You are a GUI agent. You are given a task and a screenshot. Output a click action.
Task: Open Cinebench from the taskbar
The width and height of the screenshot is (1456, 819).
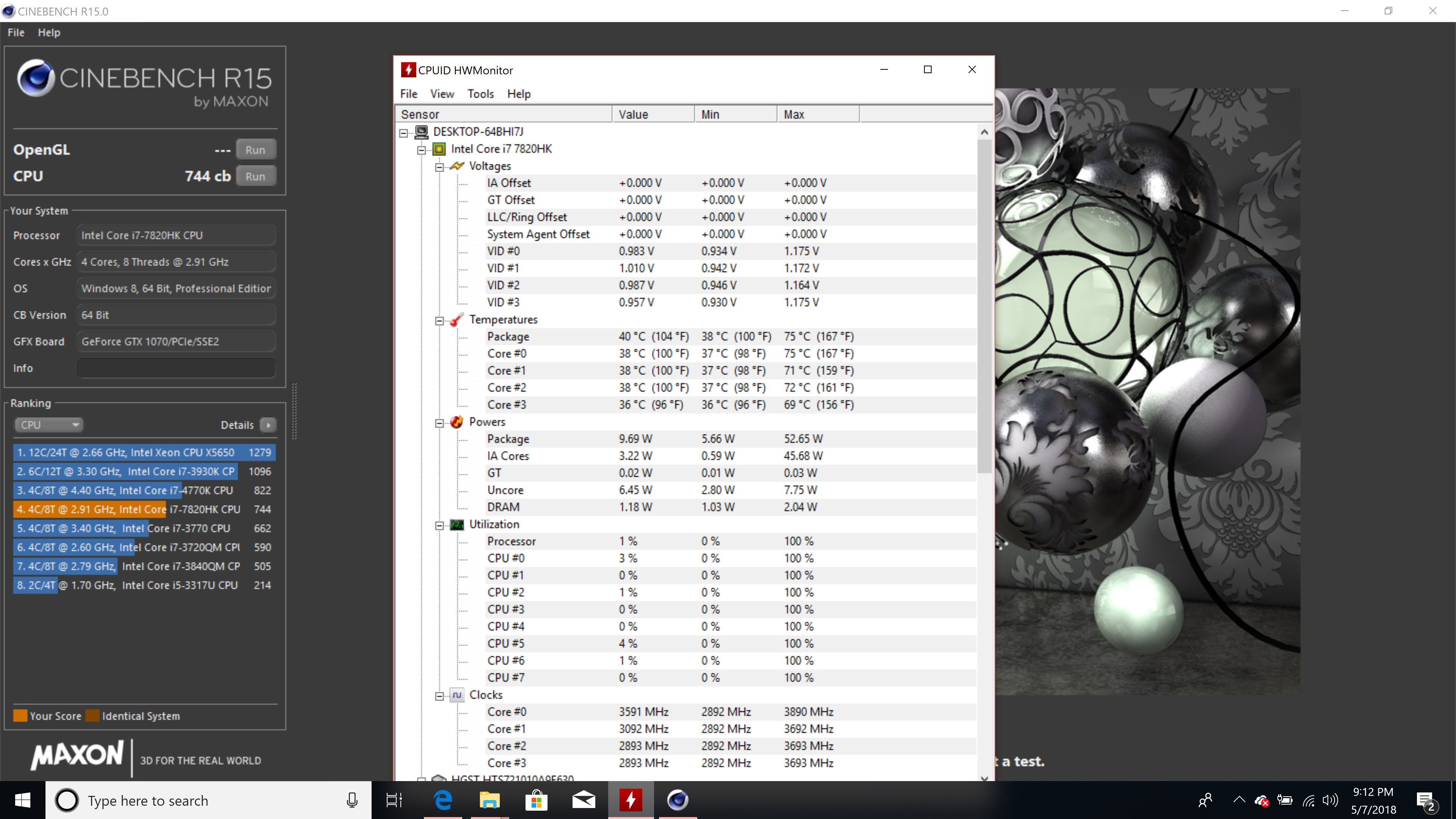coord(678,800)
